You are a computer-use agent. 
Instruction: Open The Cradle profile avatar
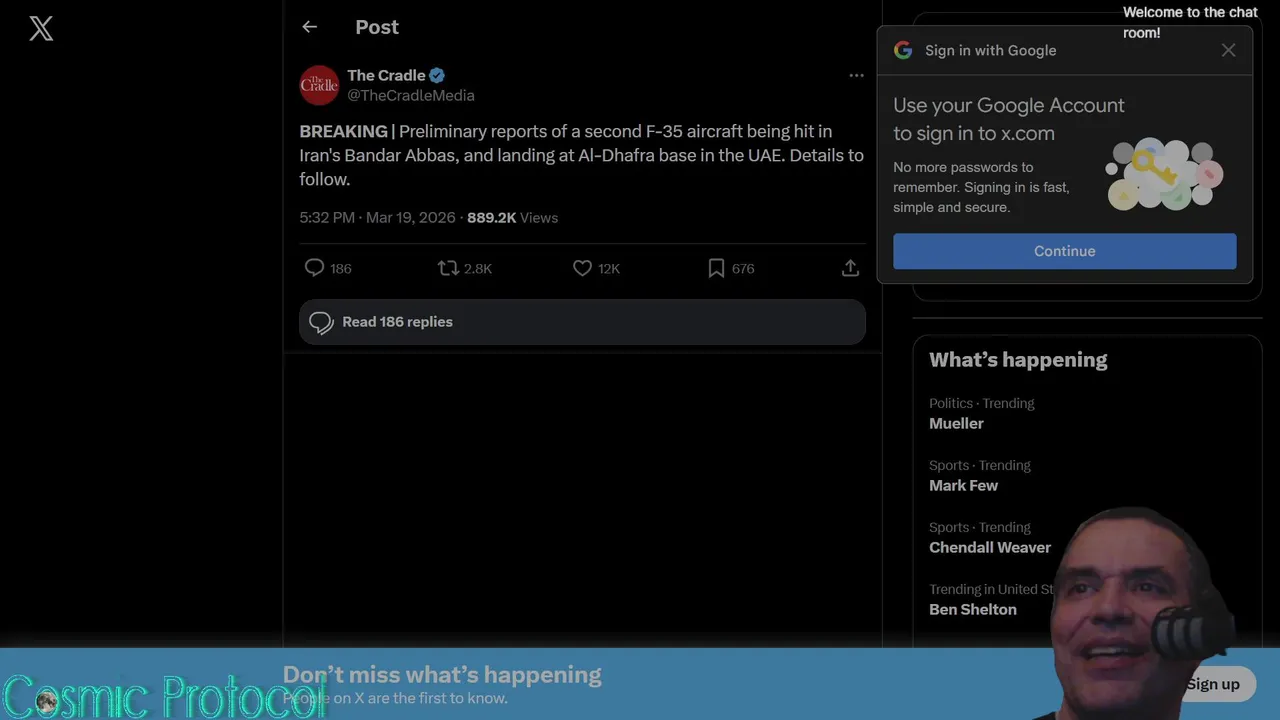coord(319,85)
